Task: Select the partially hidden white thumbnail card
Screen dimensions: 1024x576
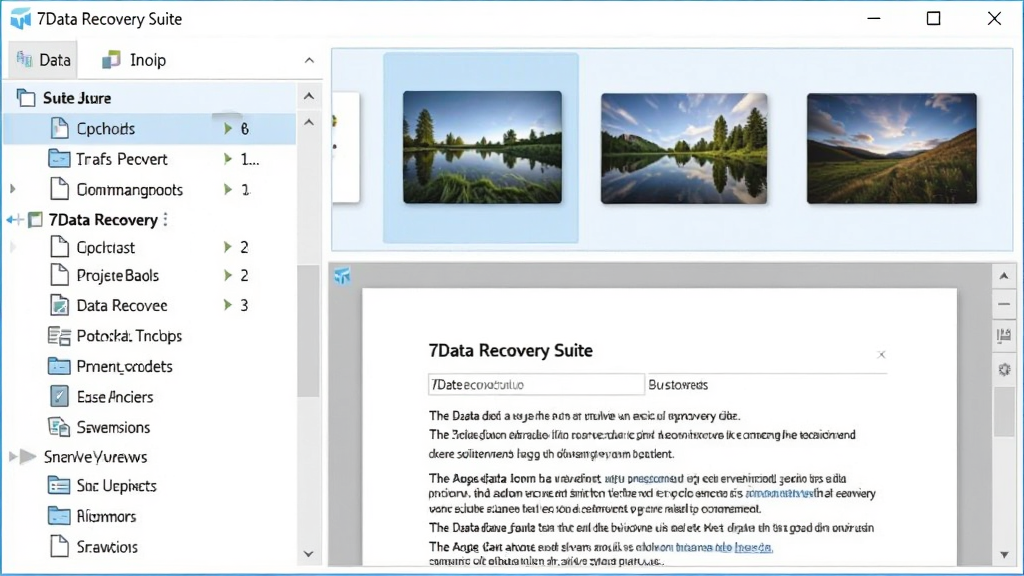Action: [x=345, y=148]
